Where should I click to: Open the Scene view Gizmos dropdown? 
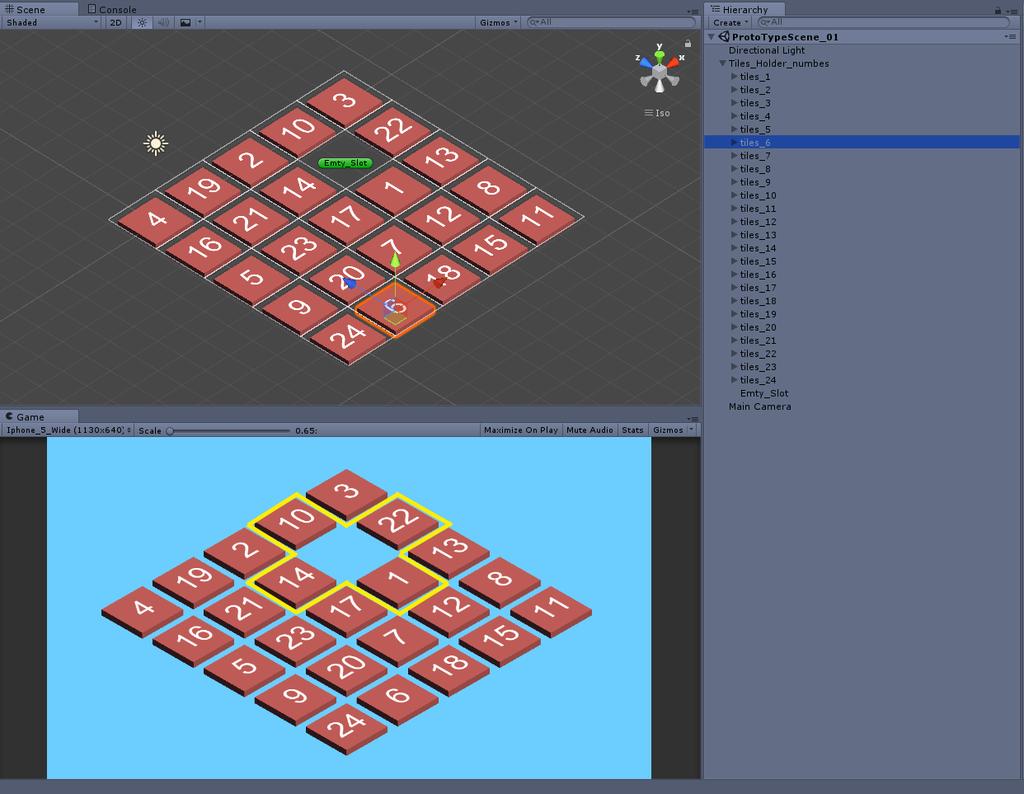[499, 22]
